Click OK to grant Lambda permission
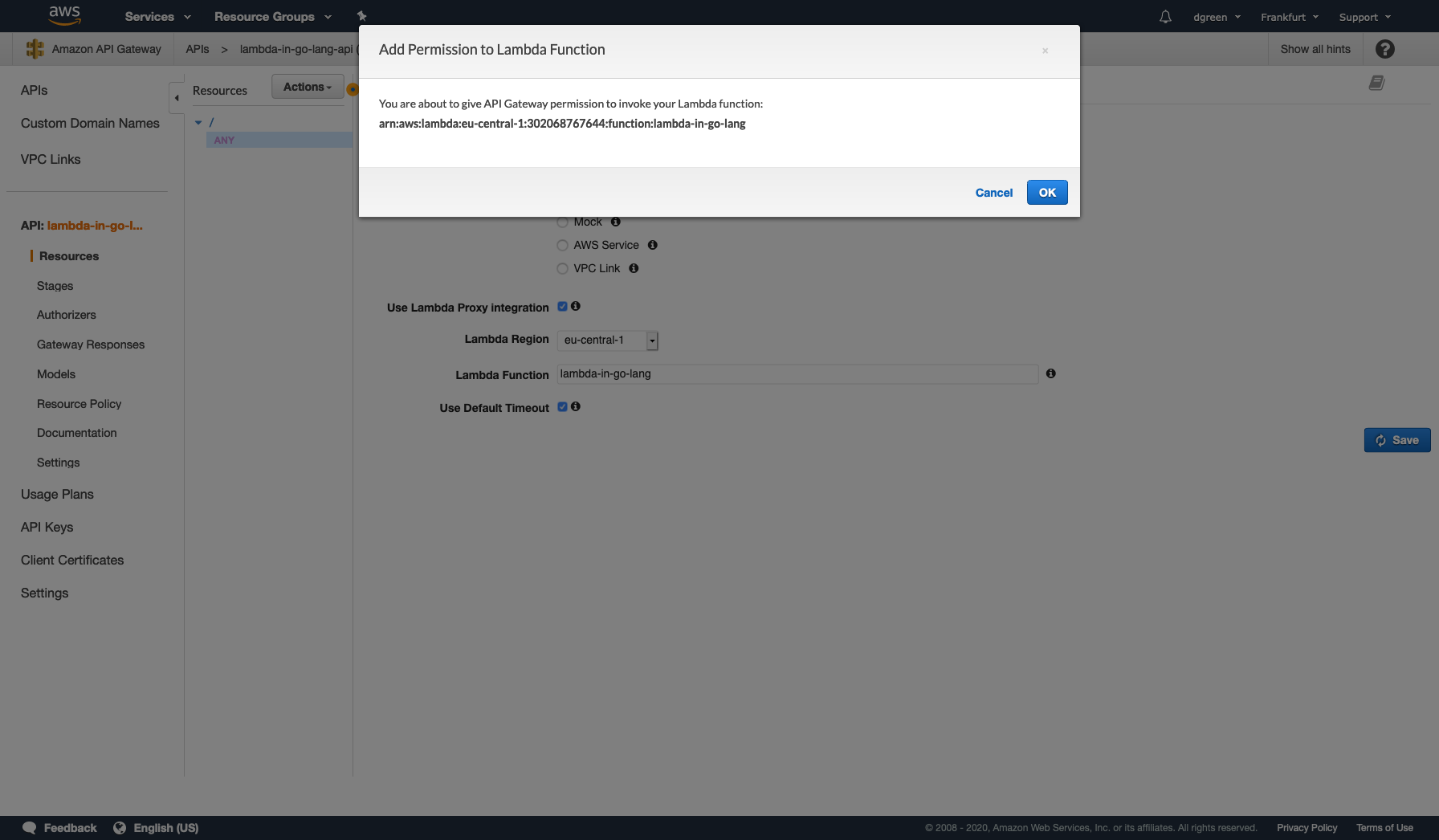The width and height of the screenshot is (1439, 840). point(1047,193)
